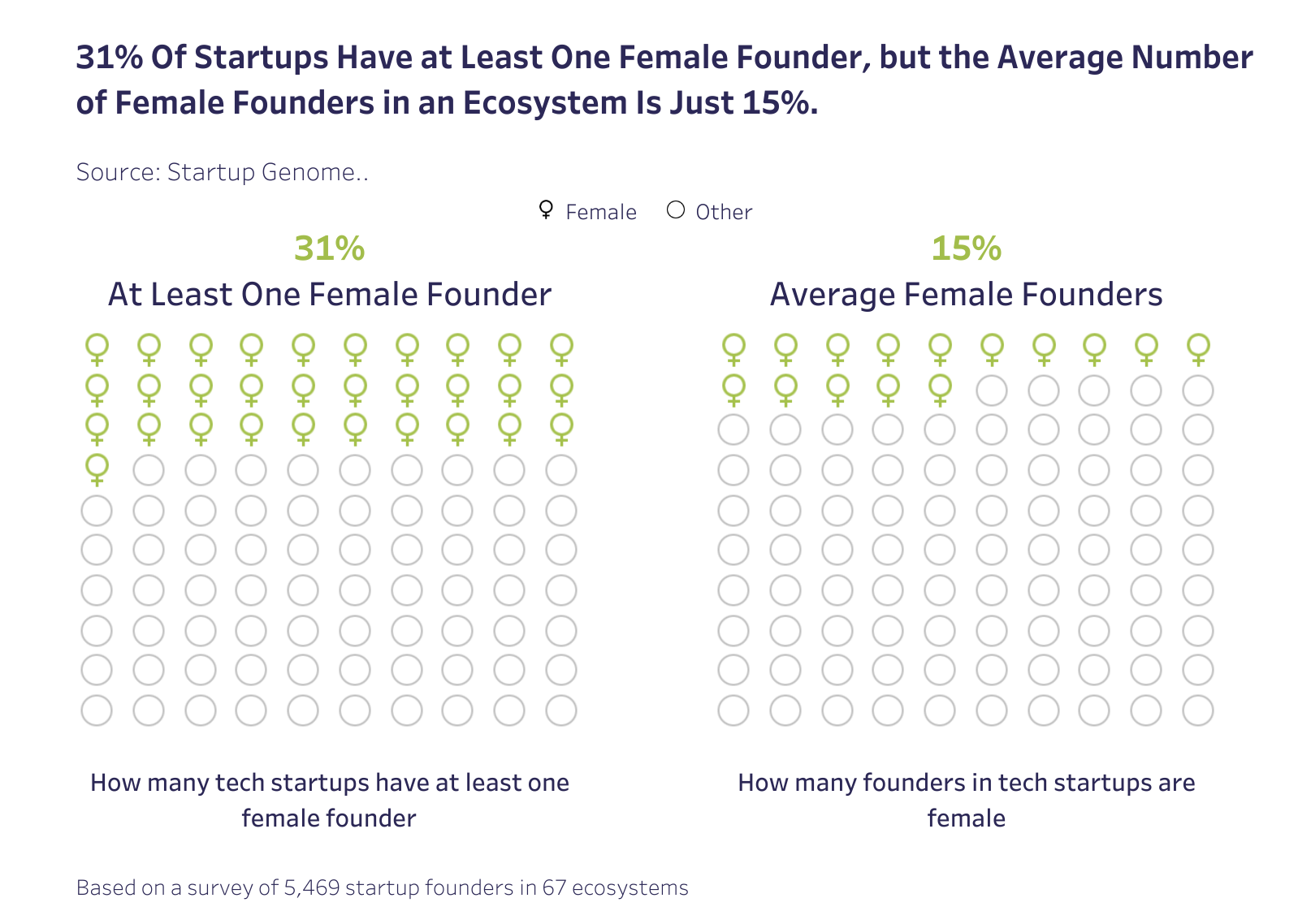This screenshot has height=924, width=1298.
Task: Click the 'Female' legend label
Action: click(601, 212)
